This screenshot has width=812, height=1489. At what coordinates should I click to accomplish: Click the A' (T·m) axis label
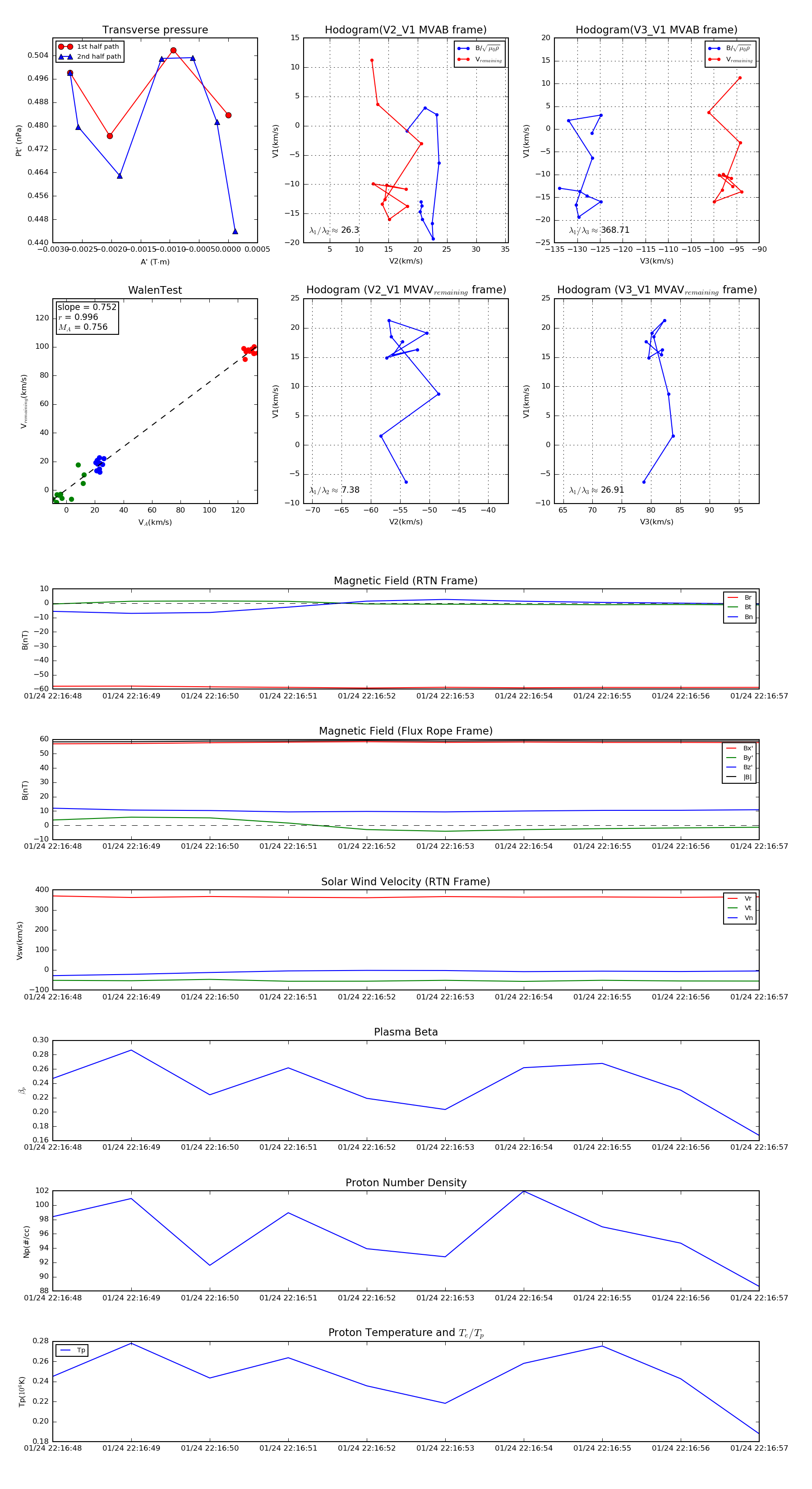tap(155, 262)
